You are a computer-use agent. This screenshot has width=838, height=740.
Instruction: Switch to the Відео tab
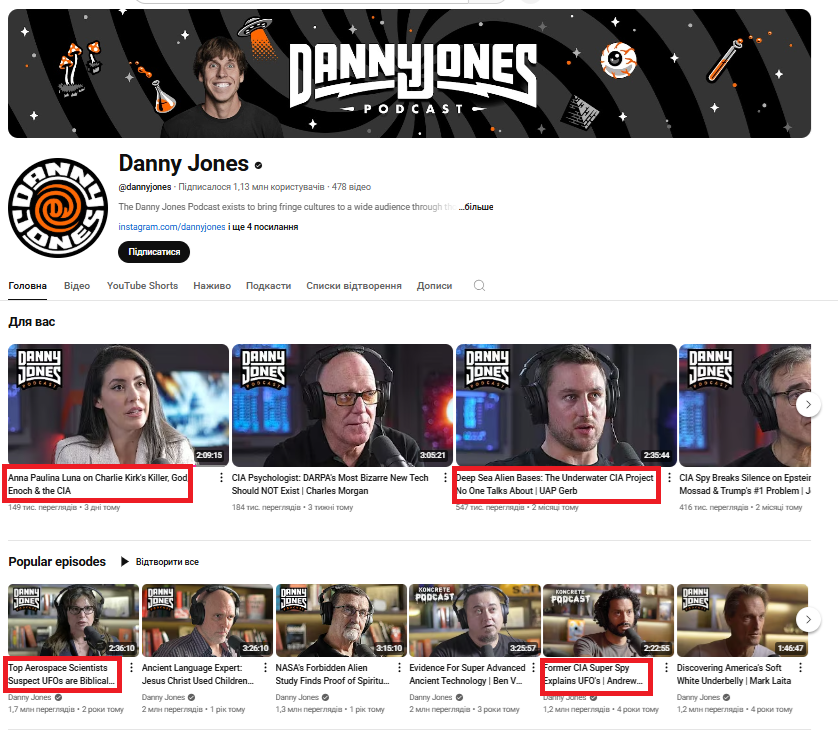coord(77,285)
